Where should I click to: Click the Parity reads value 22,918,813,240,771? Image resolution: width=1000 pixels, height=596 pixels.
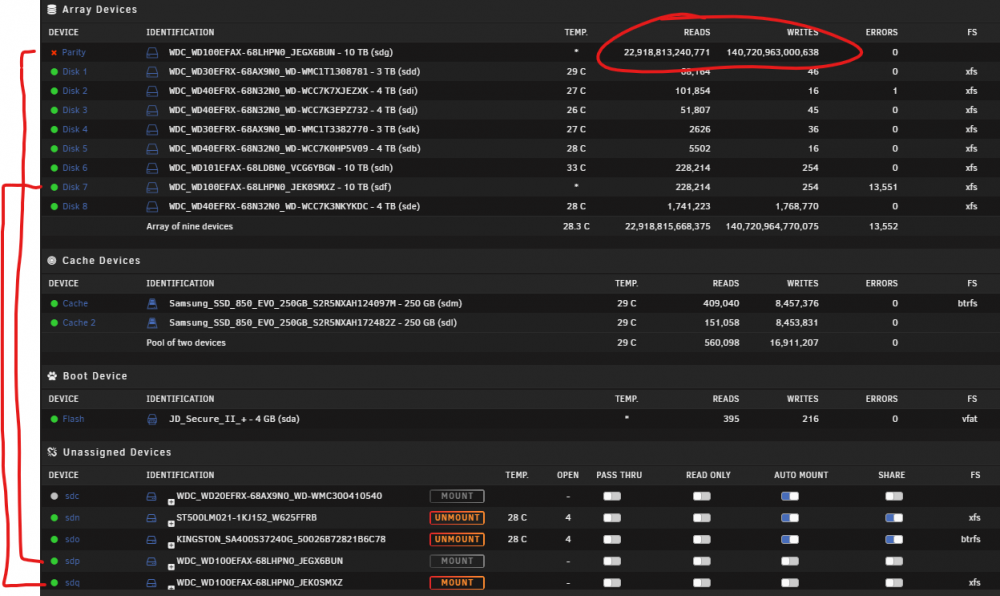[666, 53]
